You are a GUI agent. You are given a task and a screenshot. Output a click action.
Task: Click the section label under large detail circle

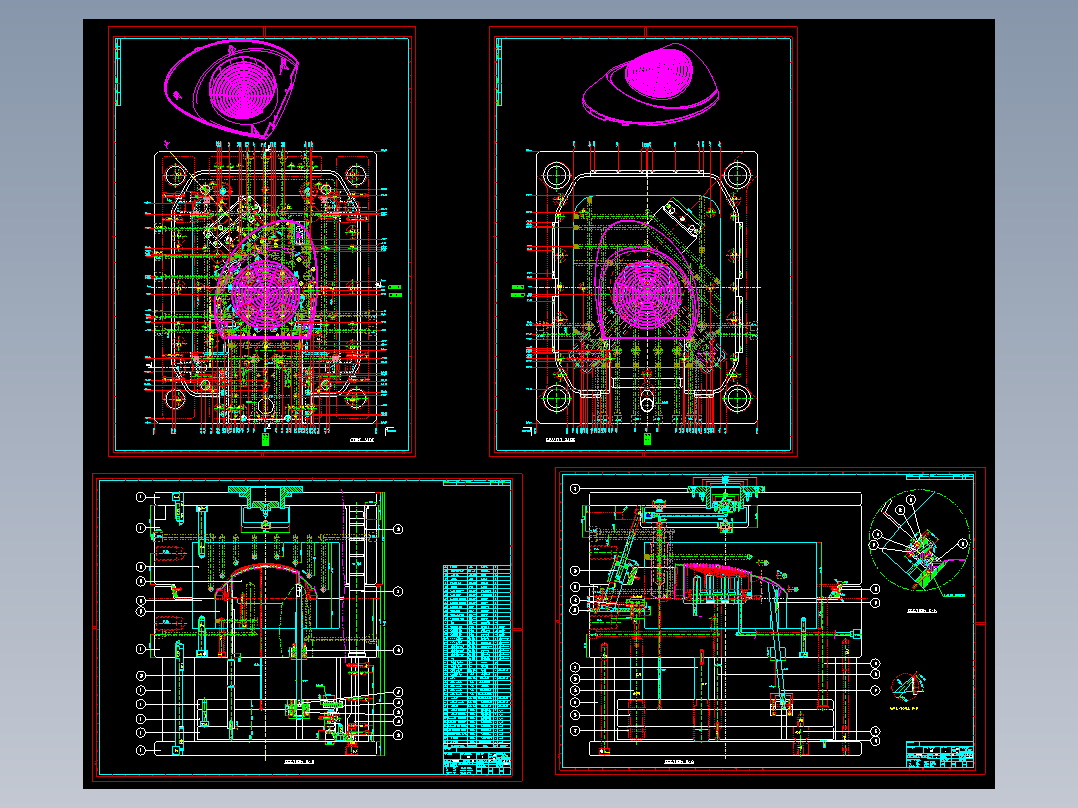pos(921,610)
